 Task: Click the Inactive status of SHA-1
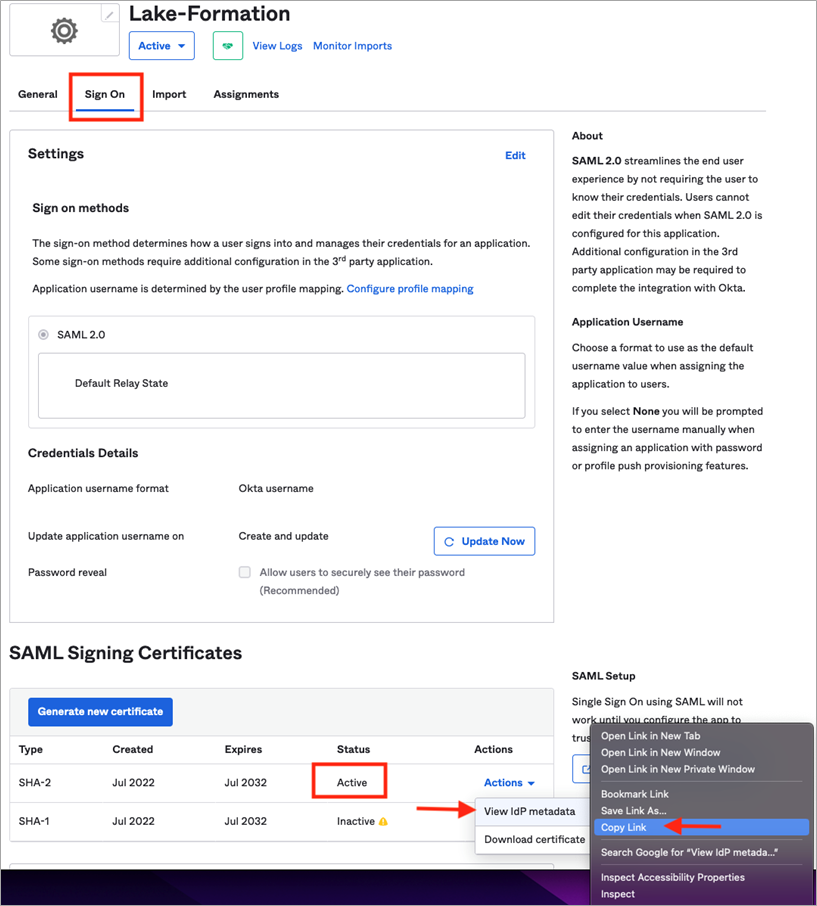pyautogui.click(x=356, y=821)
